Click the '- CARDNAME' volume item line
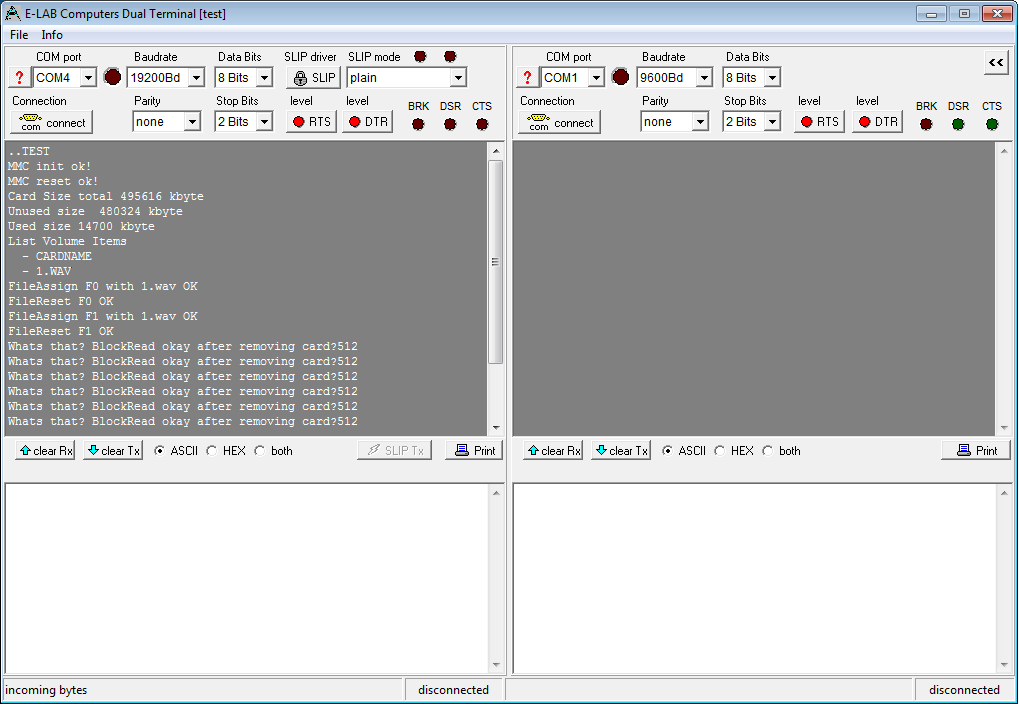This screenshot has height=704, width=1019. (x=57, y=256)
